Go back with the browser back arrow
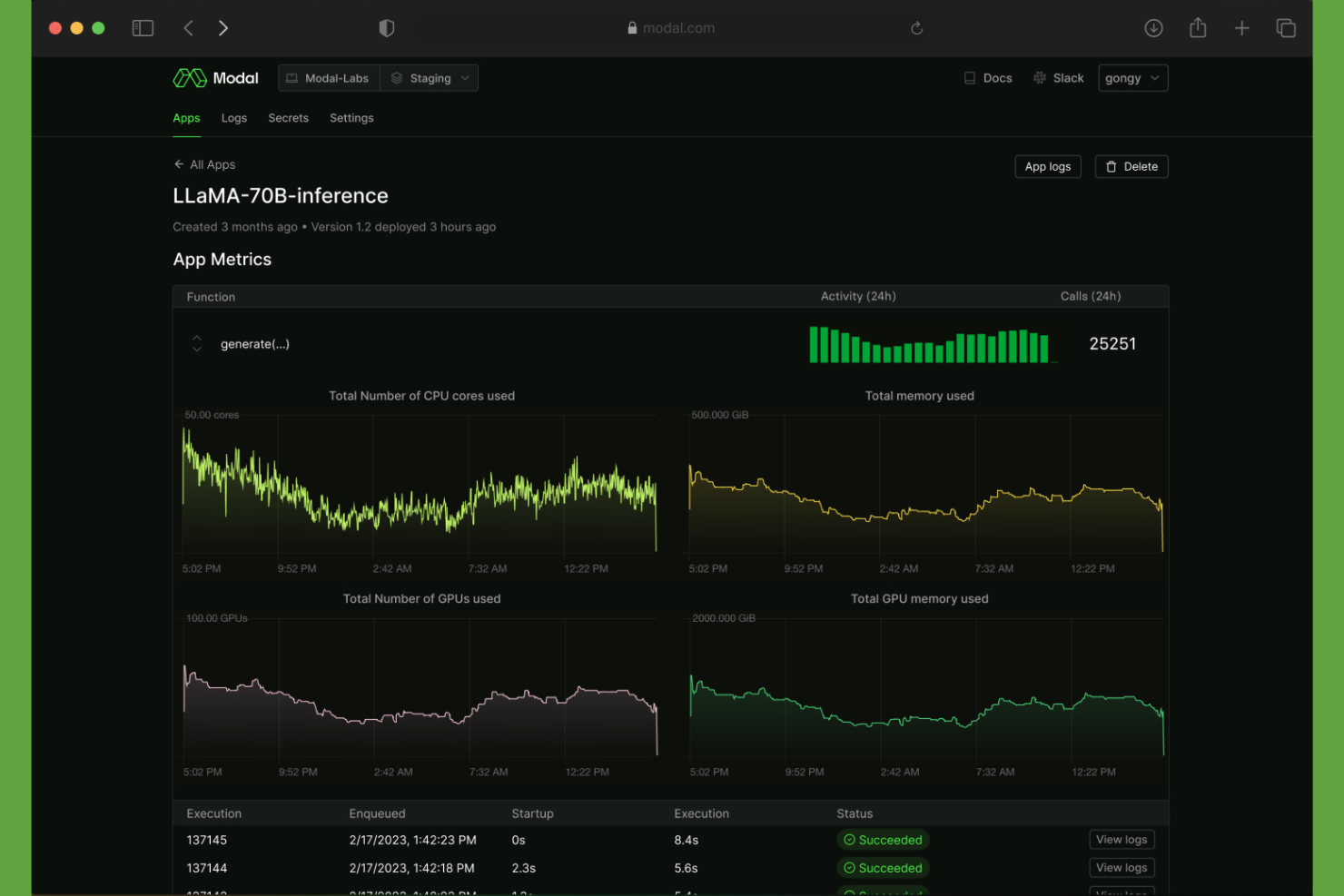Image resolution: width=1344 pixels, height=896 pixels. click(x=188, y=28)
